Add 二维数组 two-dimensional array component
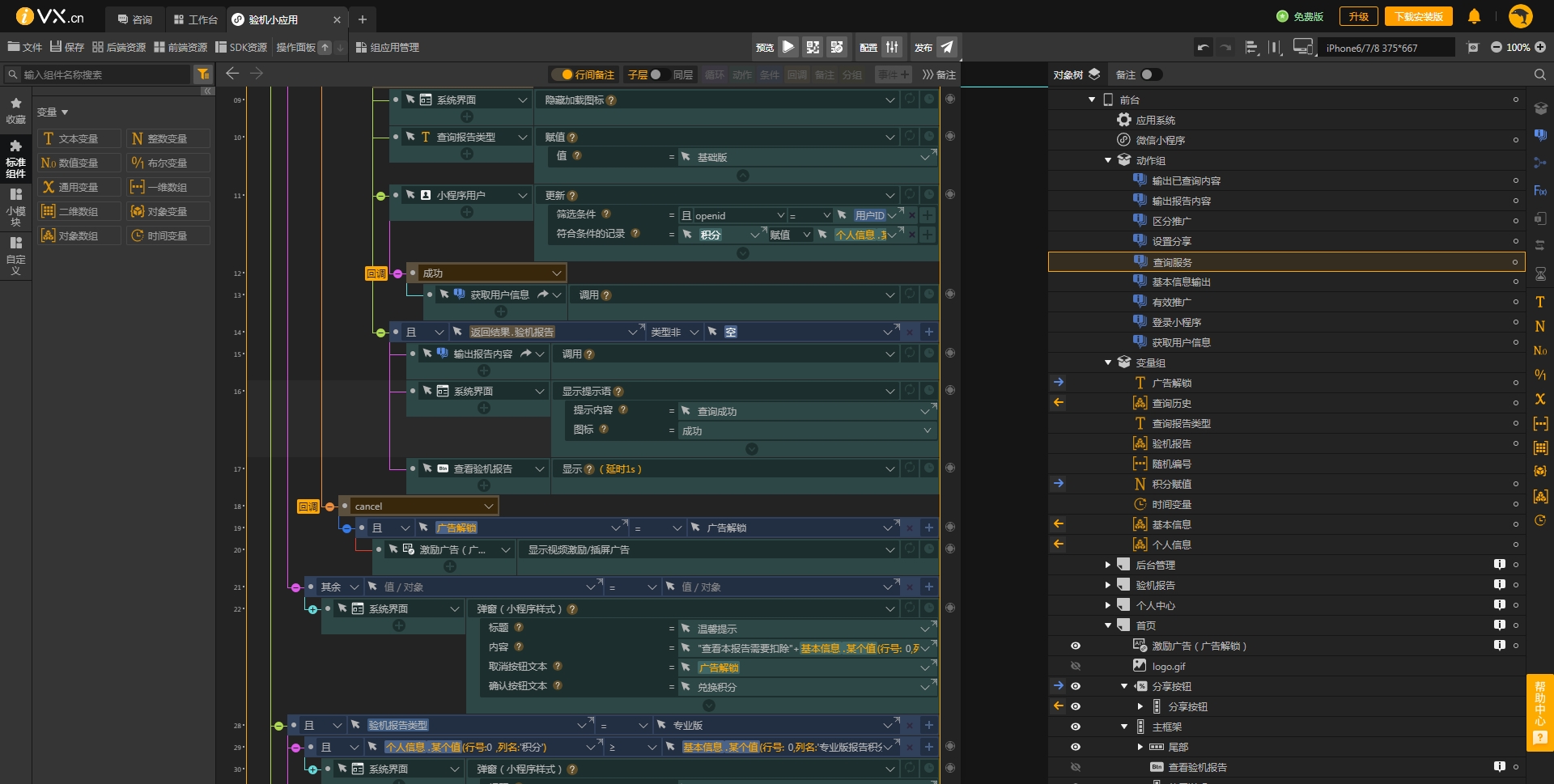The width and height of the screenshot is (1554, 784). [79, 211]
